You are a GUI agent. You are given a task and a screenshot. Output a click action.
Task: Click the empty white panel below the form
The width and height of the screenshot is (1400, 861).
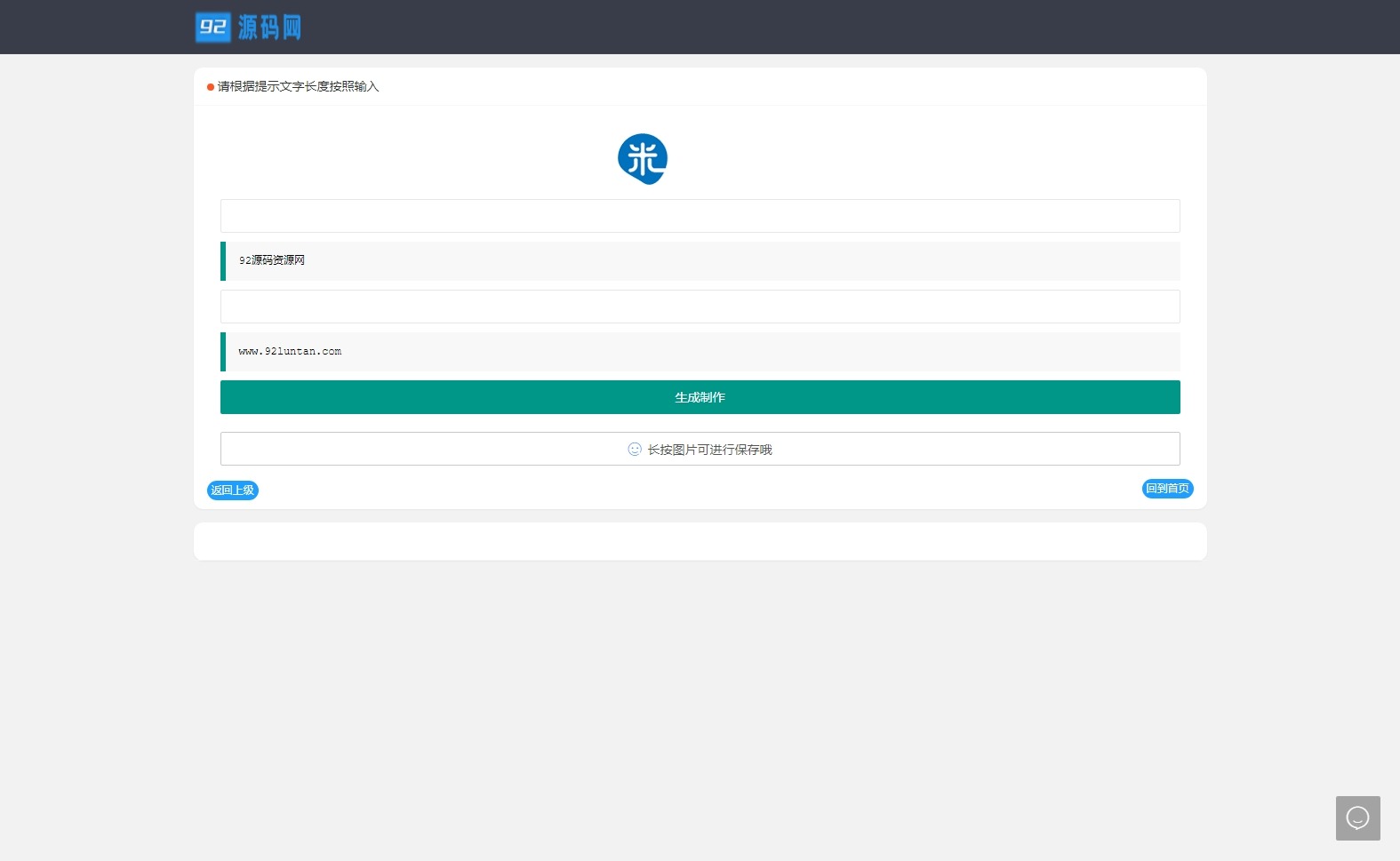click(x=700, y=541)
